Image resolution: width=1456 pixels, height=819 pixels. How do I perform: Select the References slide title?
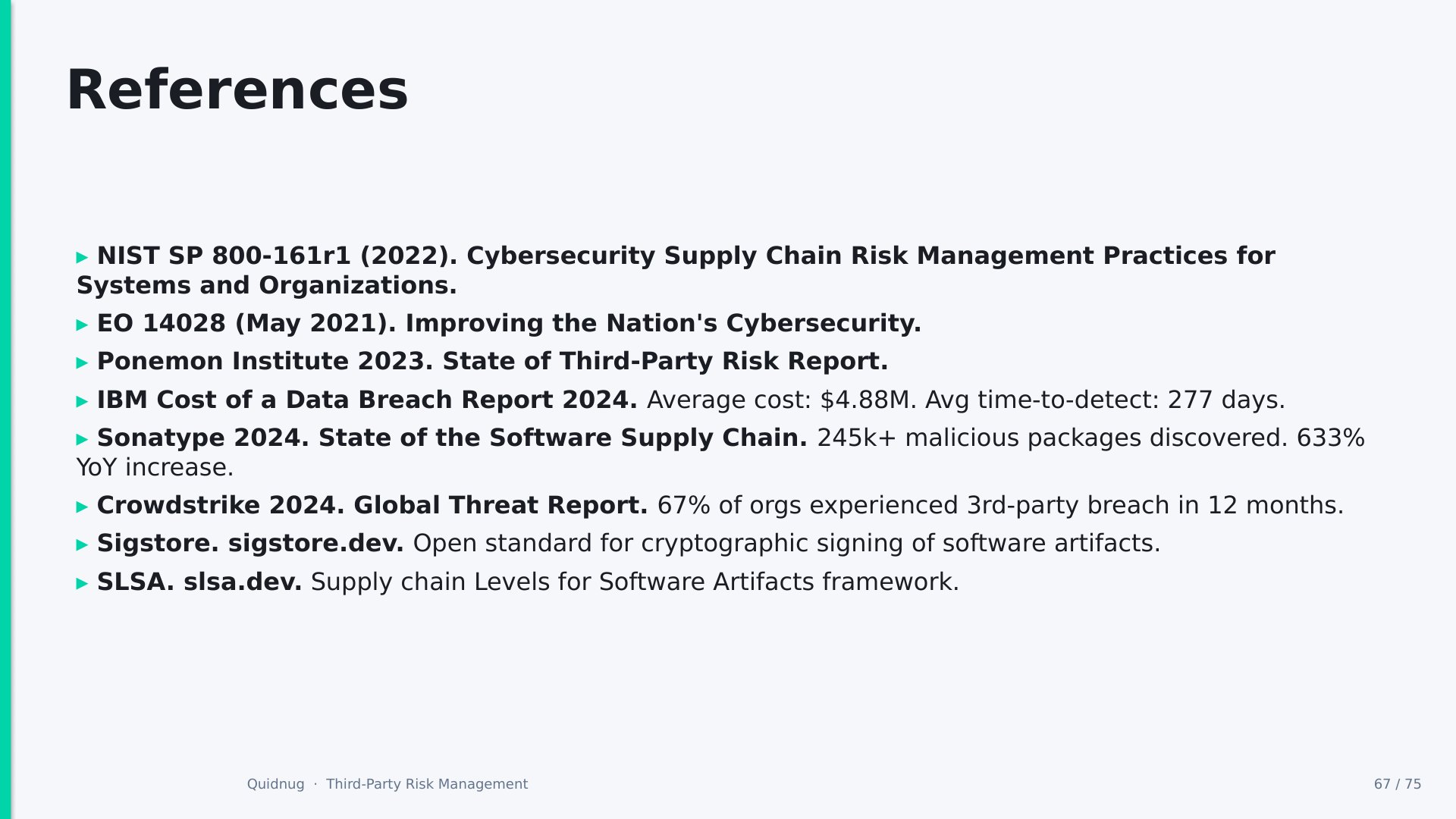click(x=237, y=90)
